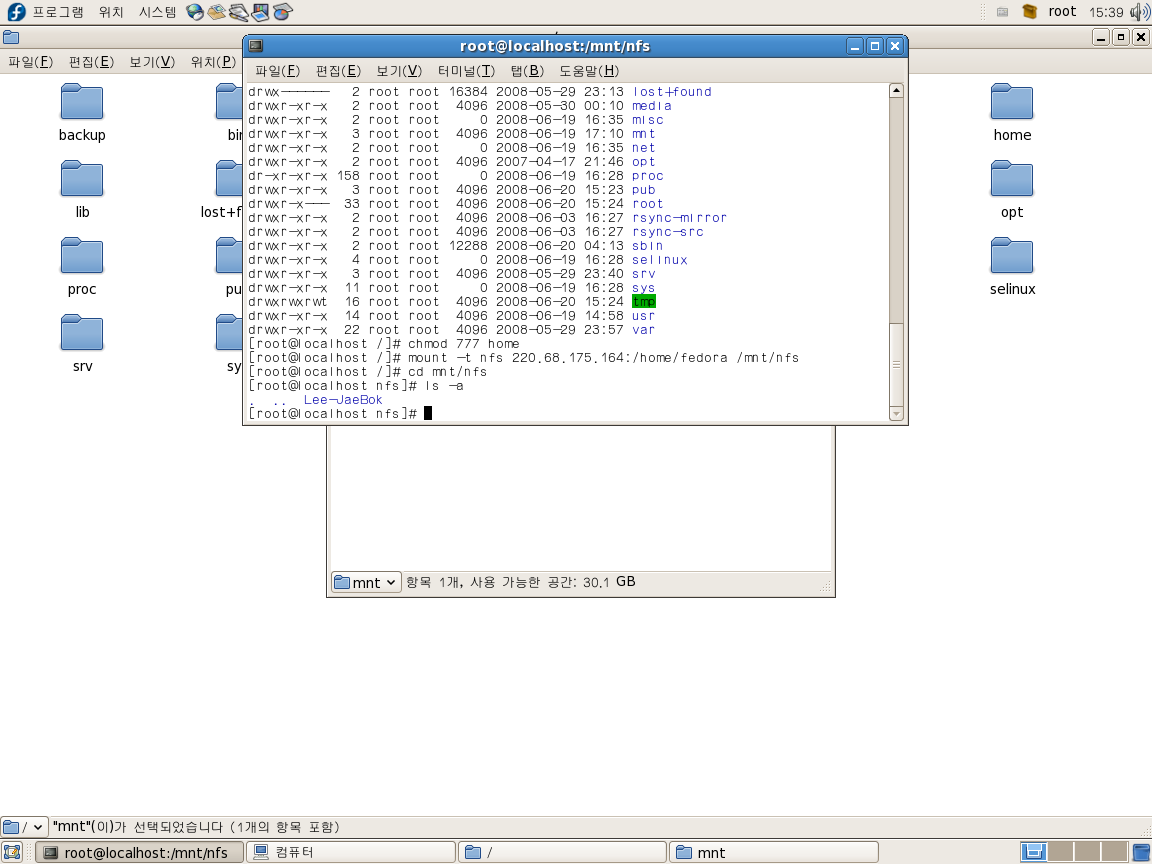Open the word processor launcher icon
Screen dimensions: 1152x864
[239, 12]
